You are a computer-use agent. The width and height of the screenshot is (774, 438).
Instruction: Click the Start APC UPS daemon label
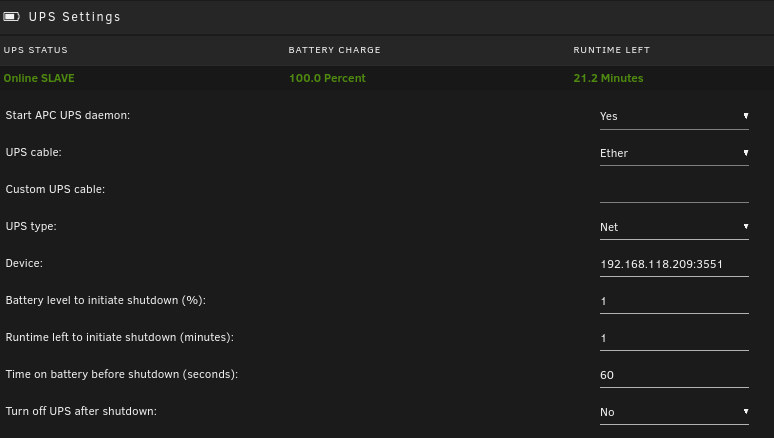(x=68, y=115)
